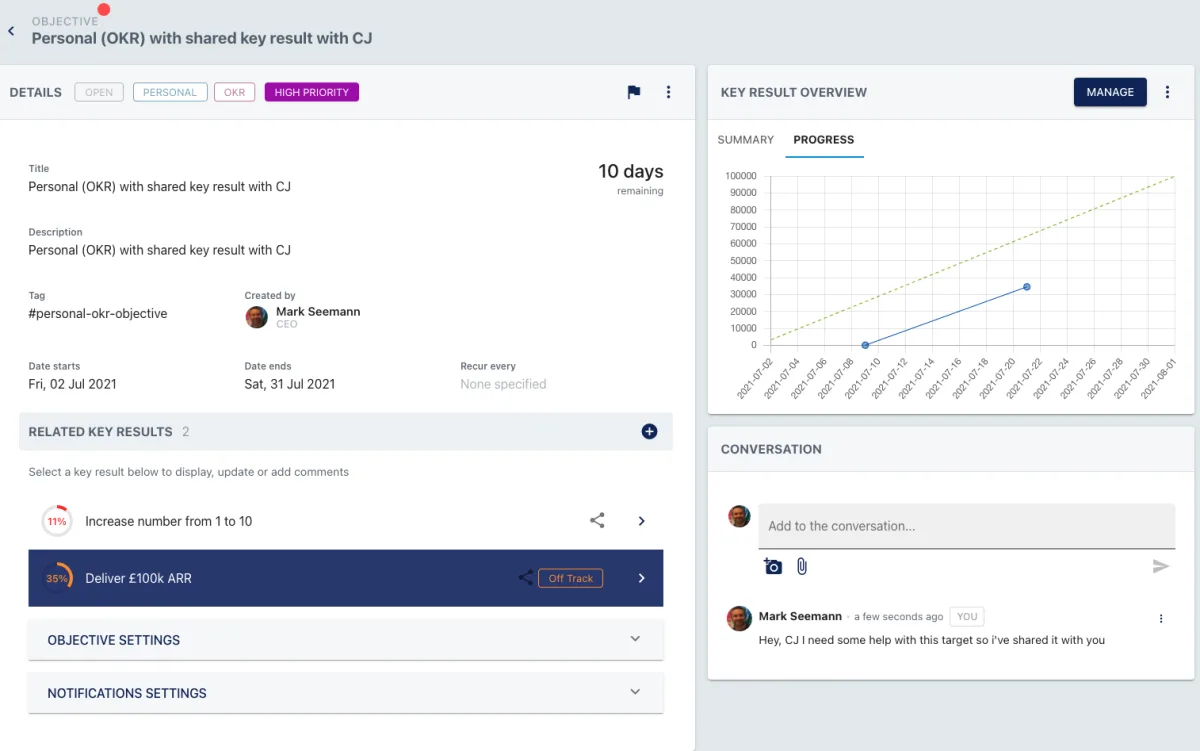Click the Conversation panel heading

tap(771, 450)
